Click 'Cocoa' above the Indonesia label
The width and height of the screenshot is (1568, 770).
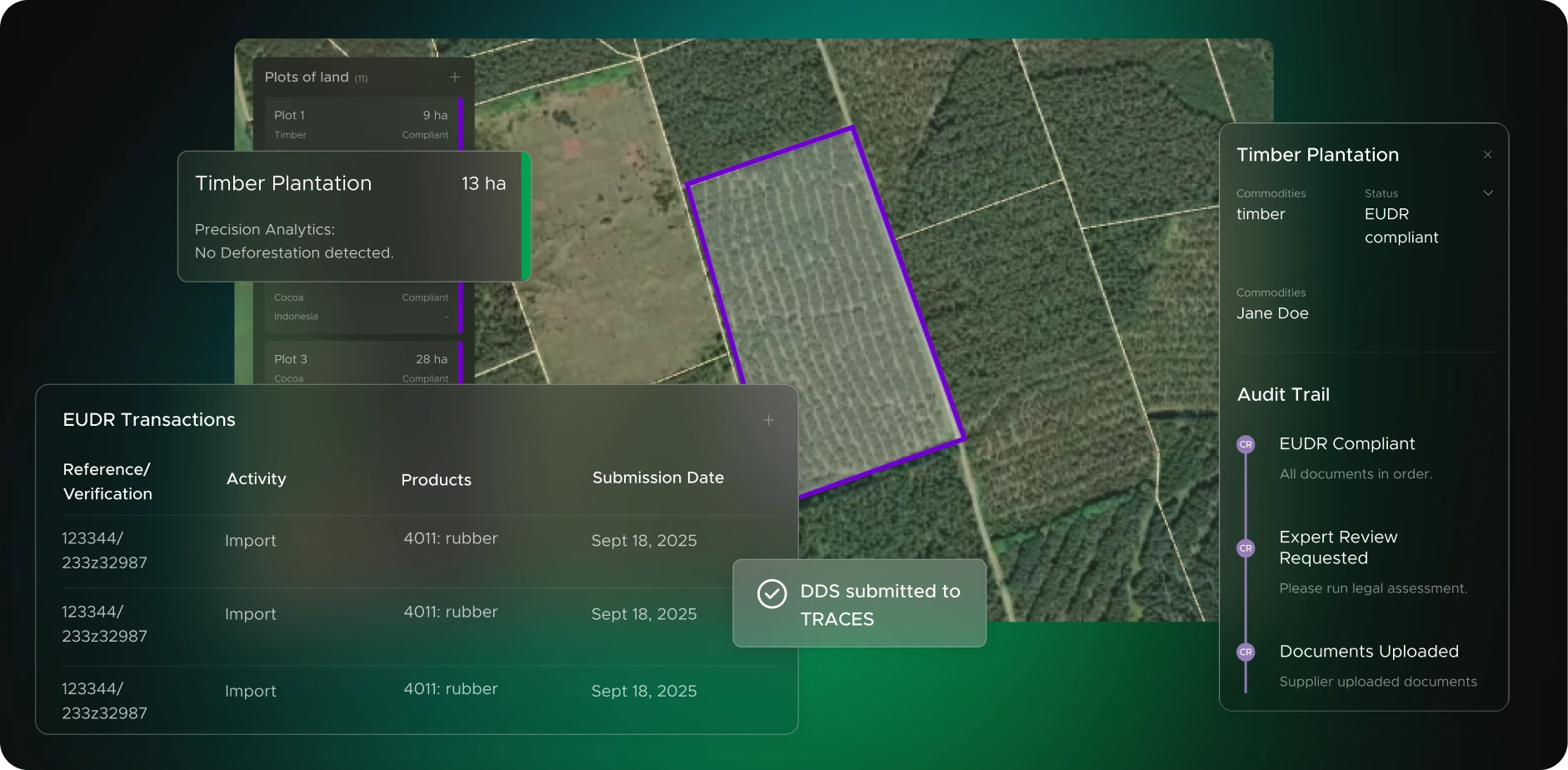(x=288, y=297)
